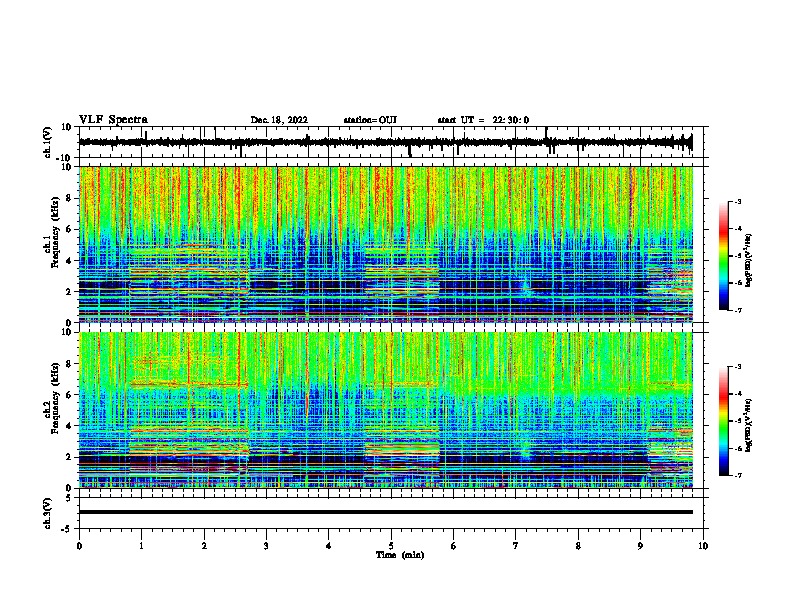
Task: Click "-7" label on ch.2 colorbar
Action: click(x=737, y=475)
